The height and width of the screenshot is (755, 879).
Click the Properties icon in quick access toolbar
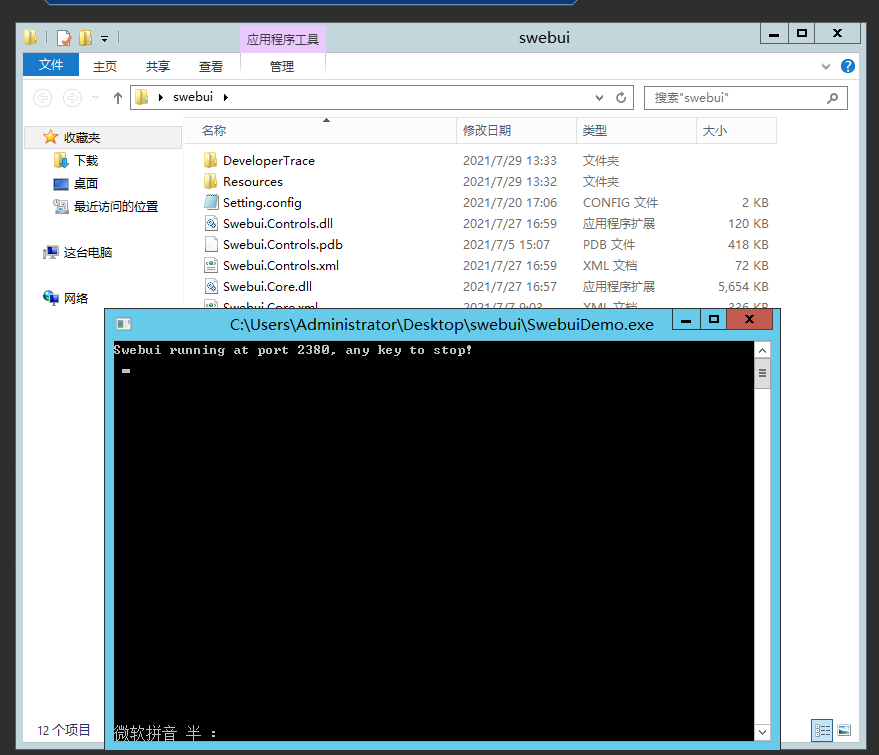tap(64, 38)
